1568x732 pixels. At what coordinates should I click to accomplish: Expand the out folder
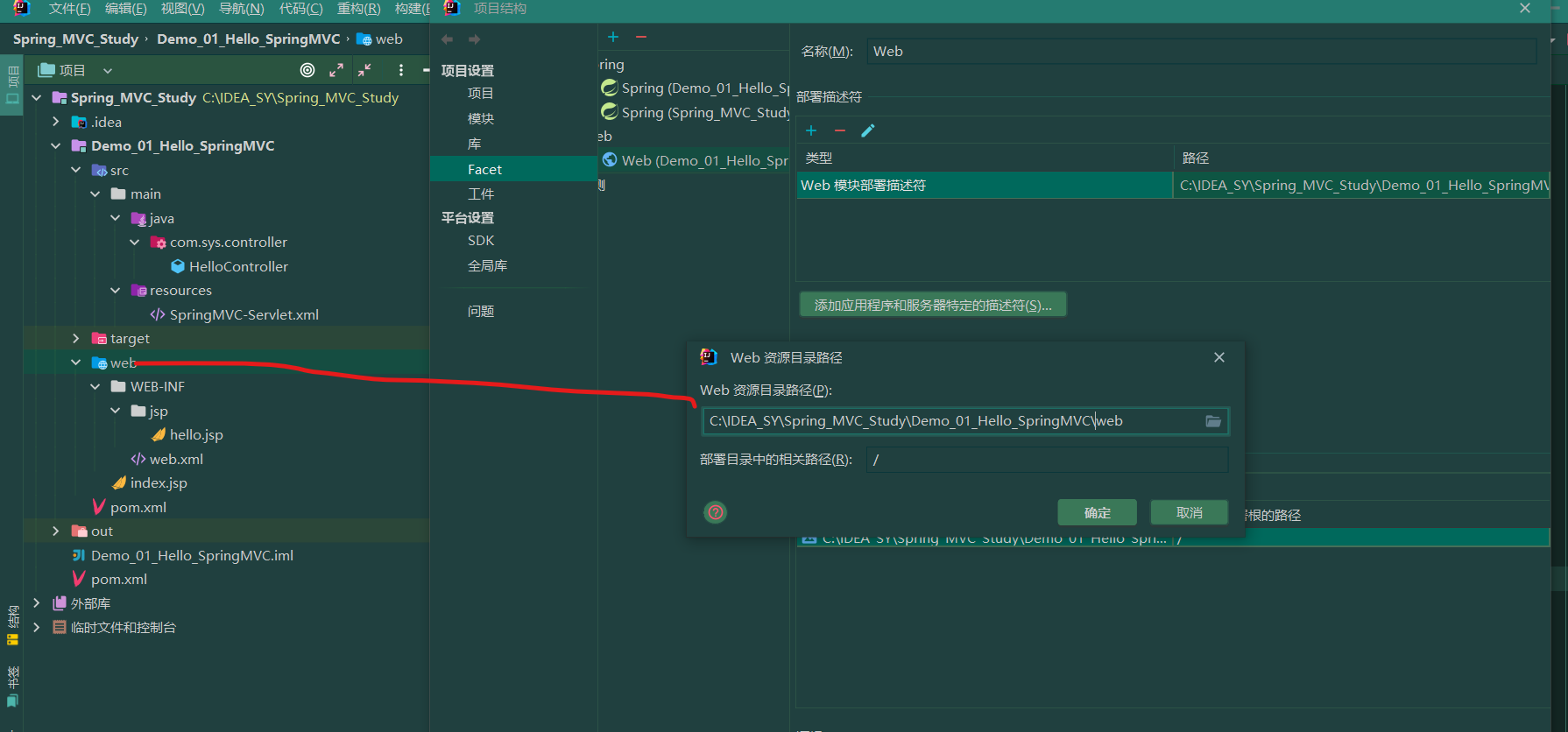56,531
